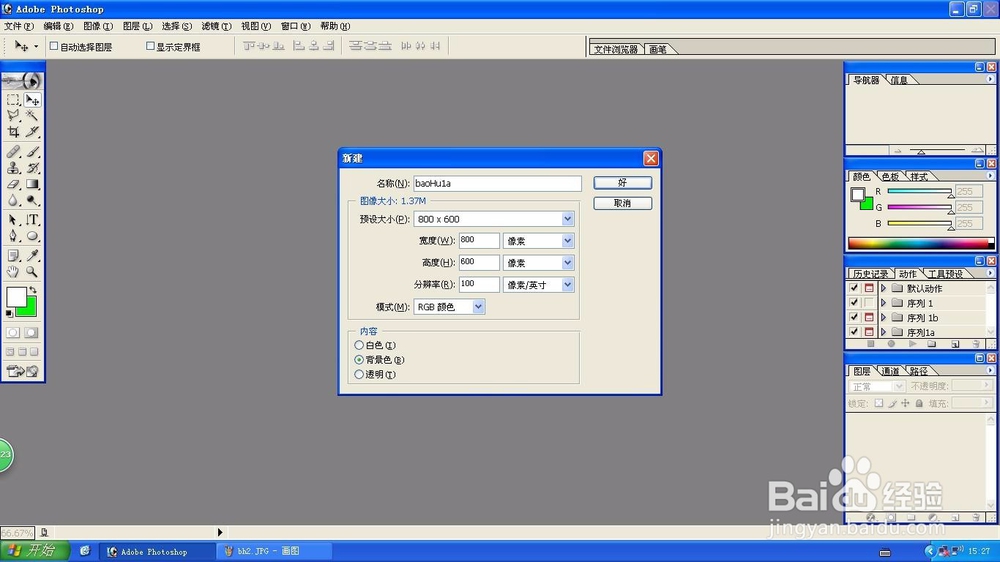Open the 滤镜 menu
Image resolution: width=1000 pixels, height=562 pixels.
coord(216,26)
